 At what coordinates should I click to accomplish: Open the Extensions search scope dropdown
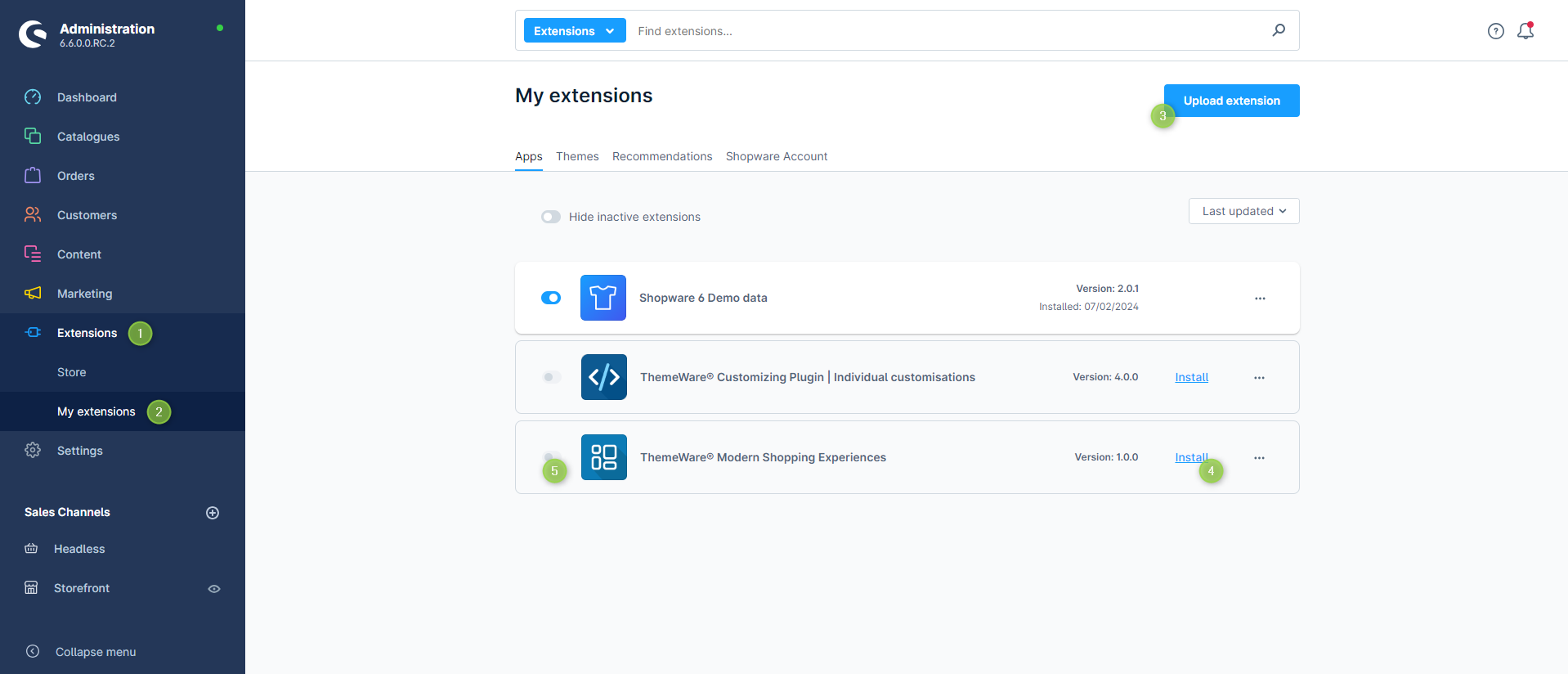tap(575, 30)
